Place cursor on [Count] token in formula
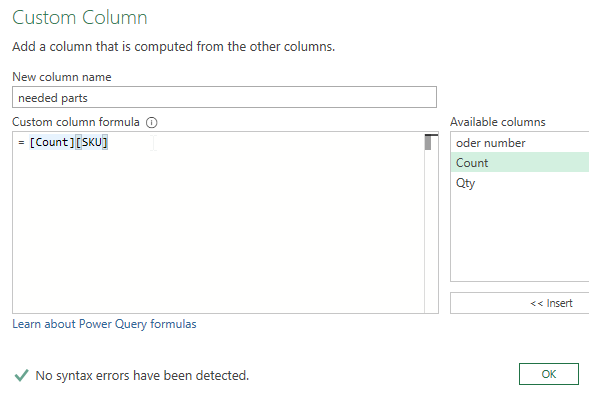The height and width of the screenshot is (399, 589). [52, 142]
